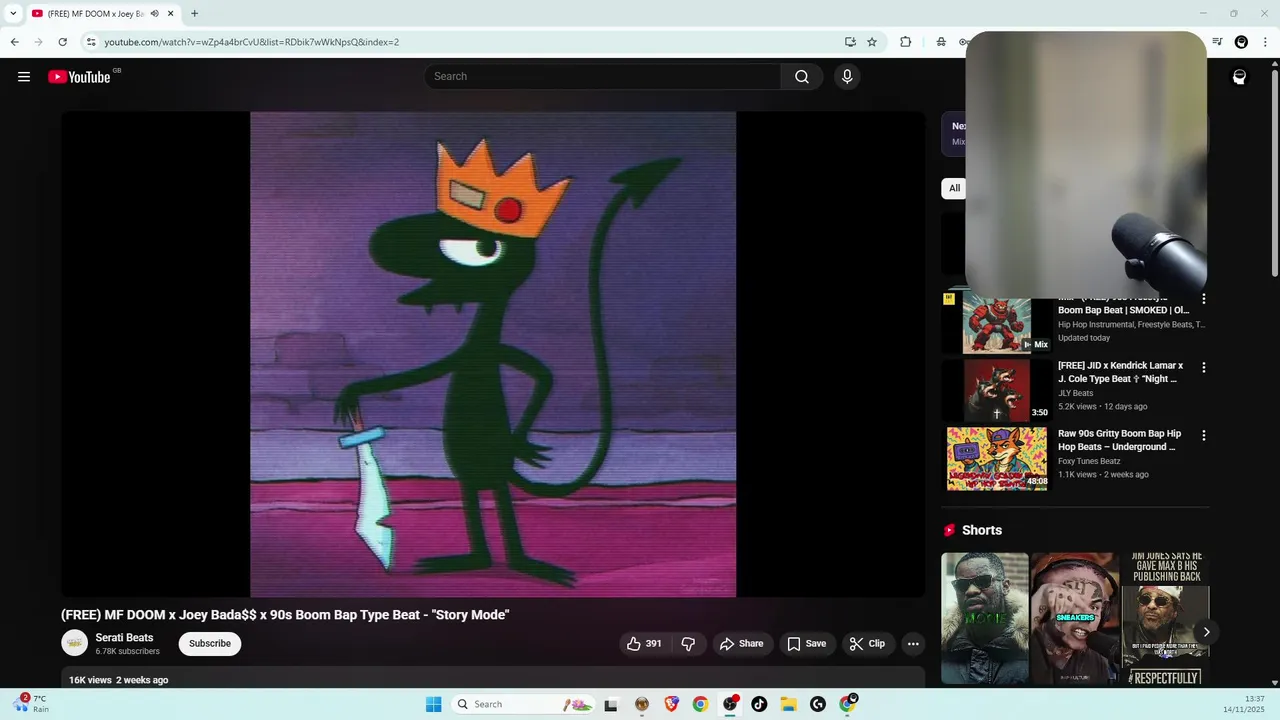This screenshot has height=720, width=1280.
Task: Open options for JID x Kendrick video
Action: 1203,367
